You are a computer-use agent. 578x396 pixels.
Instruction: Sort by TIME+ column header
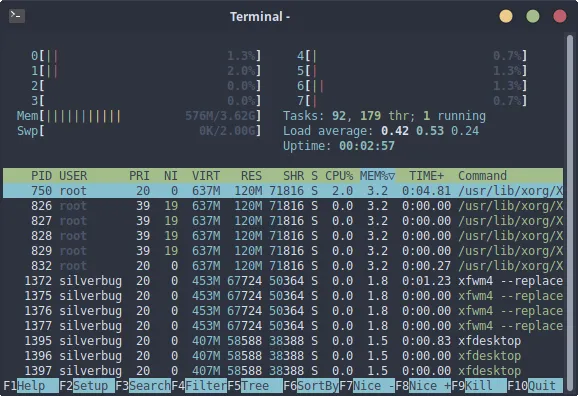(x=426, y=176)
